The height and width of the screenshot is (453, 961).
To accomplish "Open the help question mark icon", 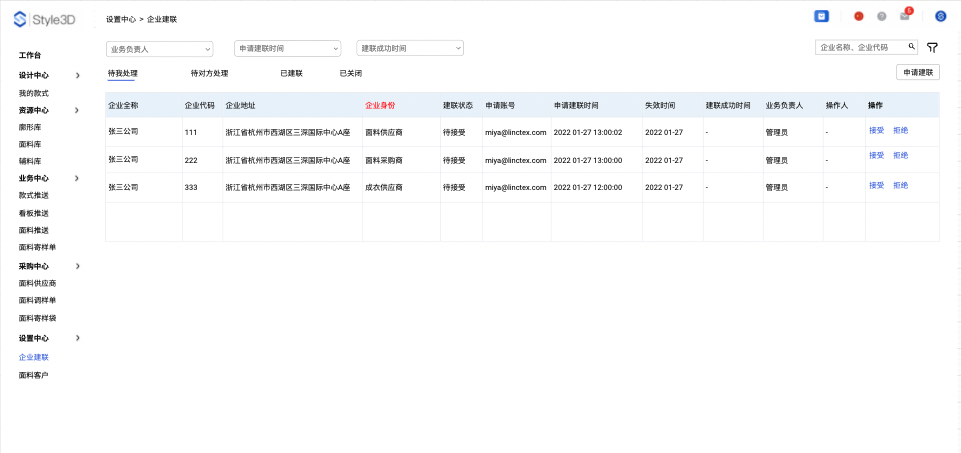I will click(x=881, y=16).
